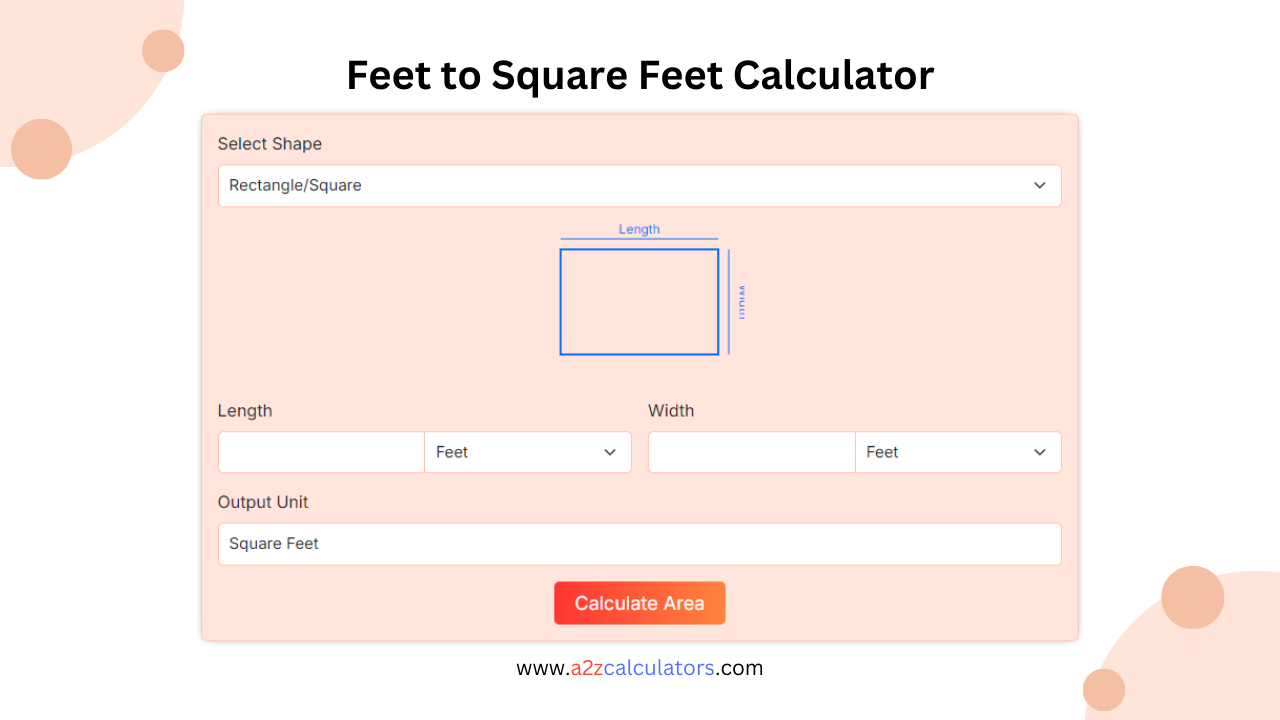Viewport: 1280px width, 720px height.
Task: Open the a2zcalculators.com website link
Action: click(x=639, y=668)
